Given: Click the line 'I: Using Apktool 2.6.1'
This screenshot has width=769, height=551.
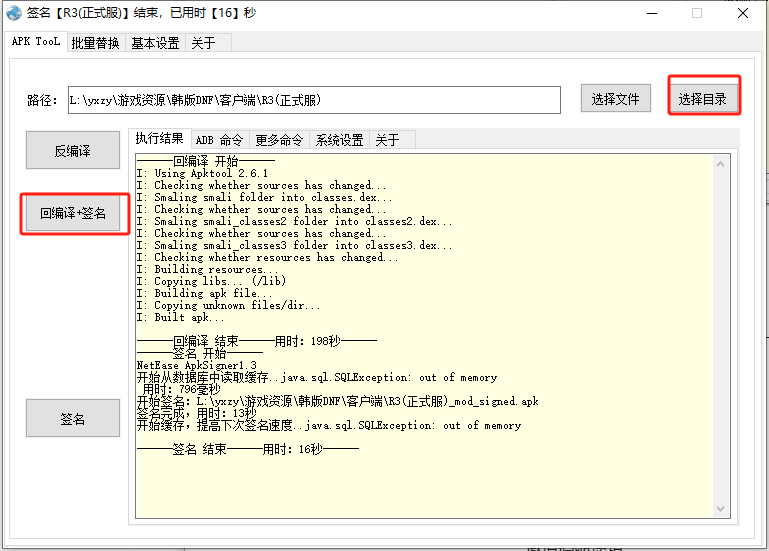Looking at the screenshot, I should (203, 173).
